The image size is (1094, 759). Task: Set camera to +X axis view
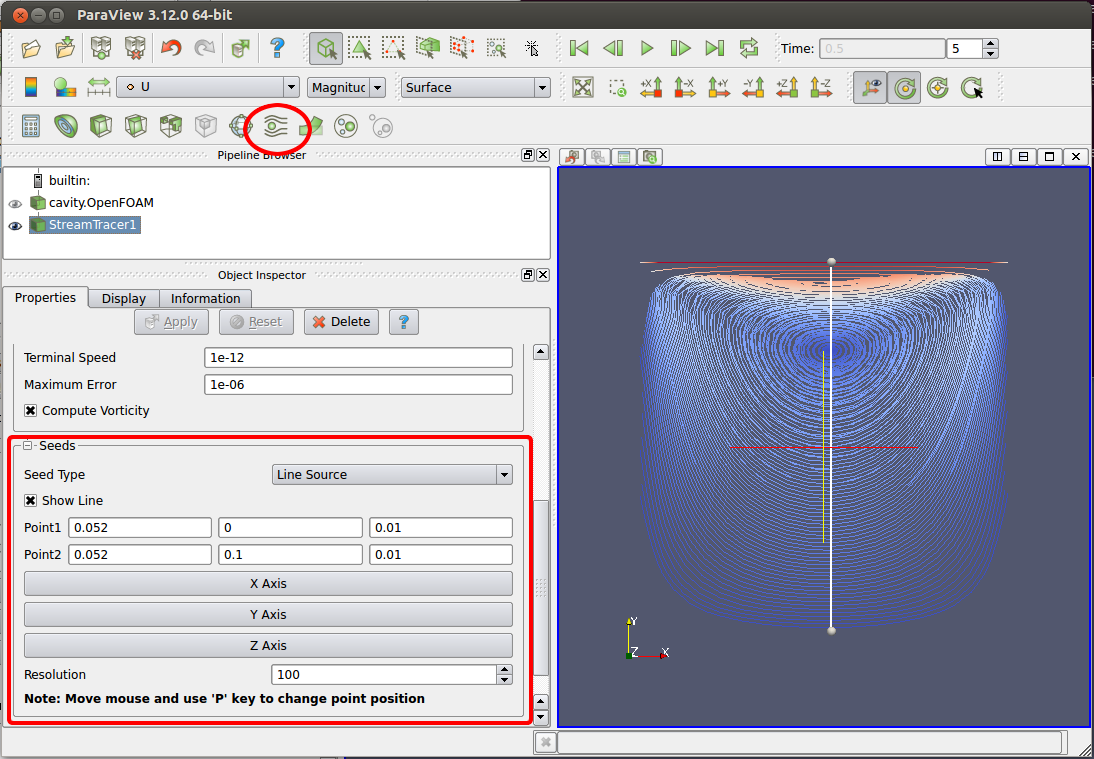tap(651, 87)
